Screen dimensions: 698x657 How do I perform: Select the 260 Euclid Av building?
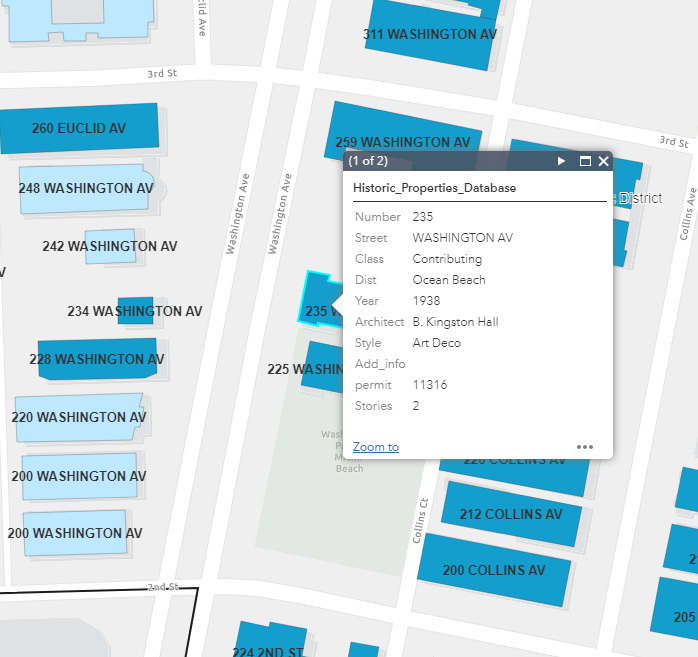pos(79,129)
